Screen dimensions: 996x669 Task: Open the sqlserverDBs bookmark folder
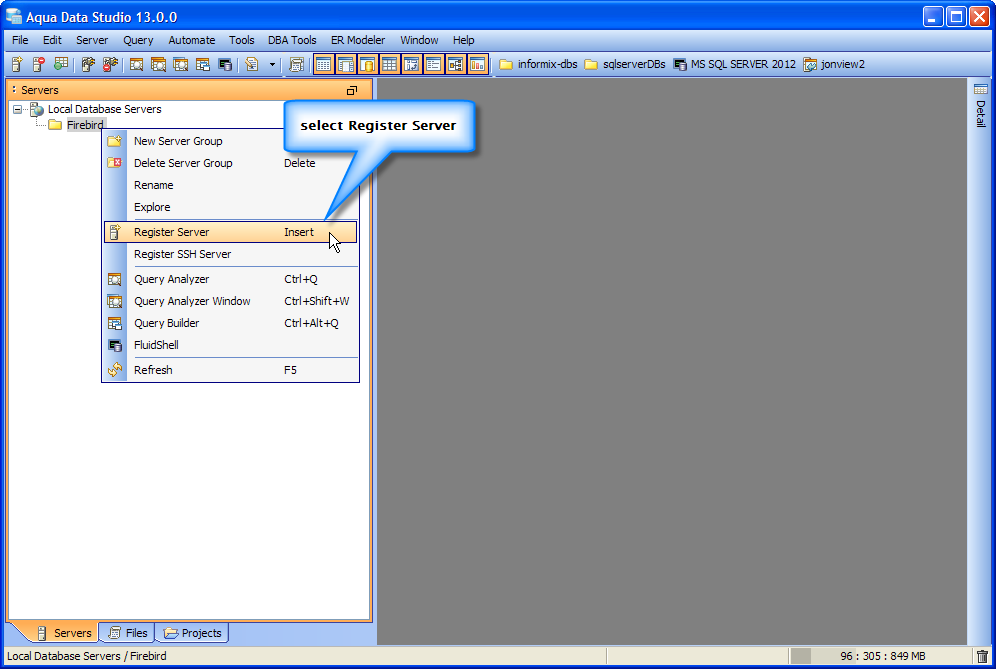tap(624, 64)
